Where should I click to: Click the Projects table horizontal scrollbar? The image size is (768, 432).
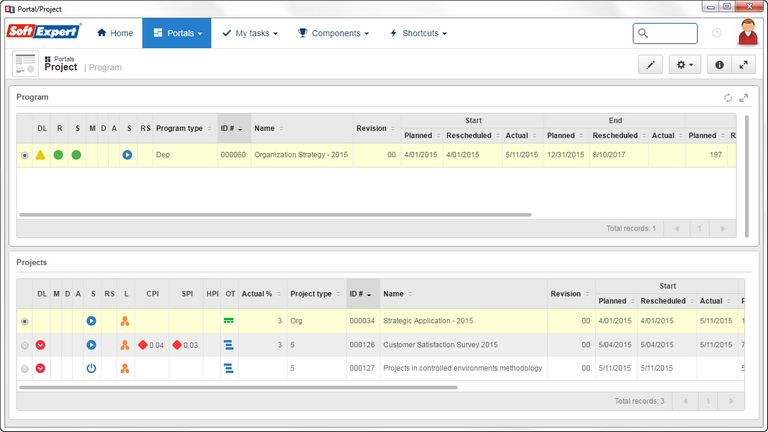(x=239, y=387)
